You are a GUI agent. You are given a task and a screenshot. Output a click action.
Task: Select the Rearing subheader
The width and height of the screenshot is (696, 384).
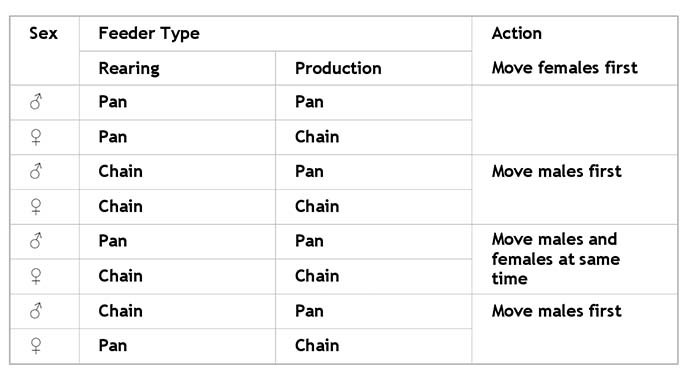coord(129,68)
